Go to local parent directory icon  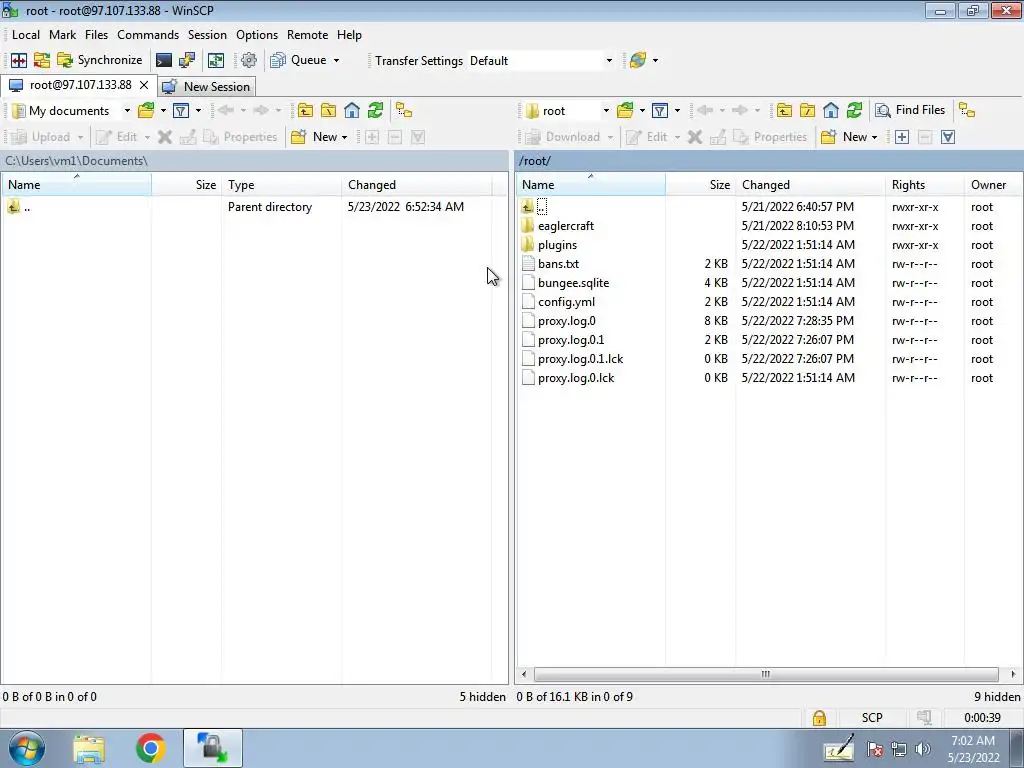click(x=305, y=110)
